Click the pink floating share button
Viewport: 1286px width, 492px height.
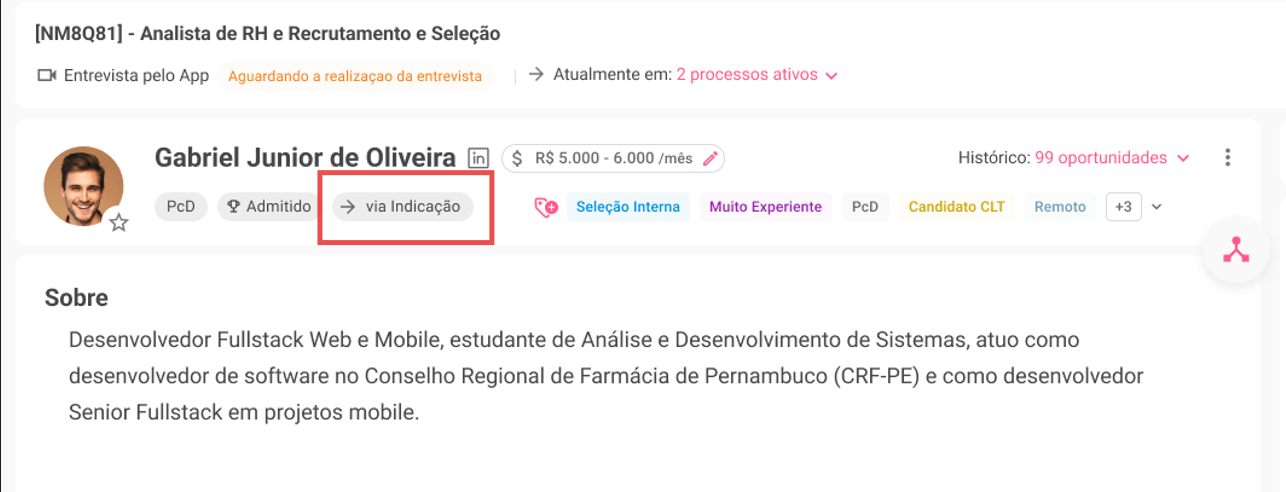tap(1236, 250)
